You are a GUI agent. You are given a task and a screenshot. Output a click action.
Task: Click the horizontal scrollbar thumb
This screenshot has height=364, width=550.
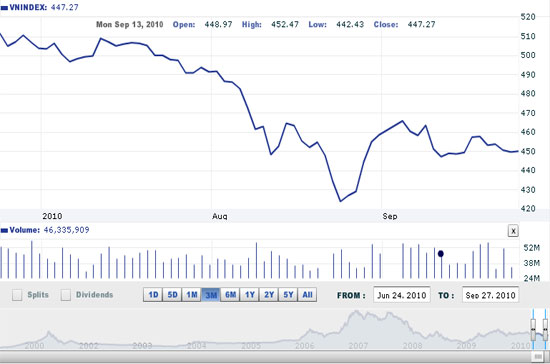(538, 357)
